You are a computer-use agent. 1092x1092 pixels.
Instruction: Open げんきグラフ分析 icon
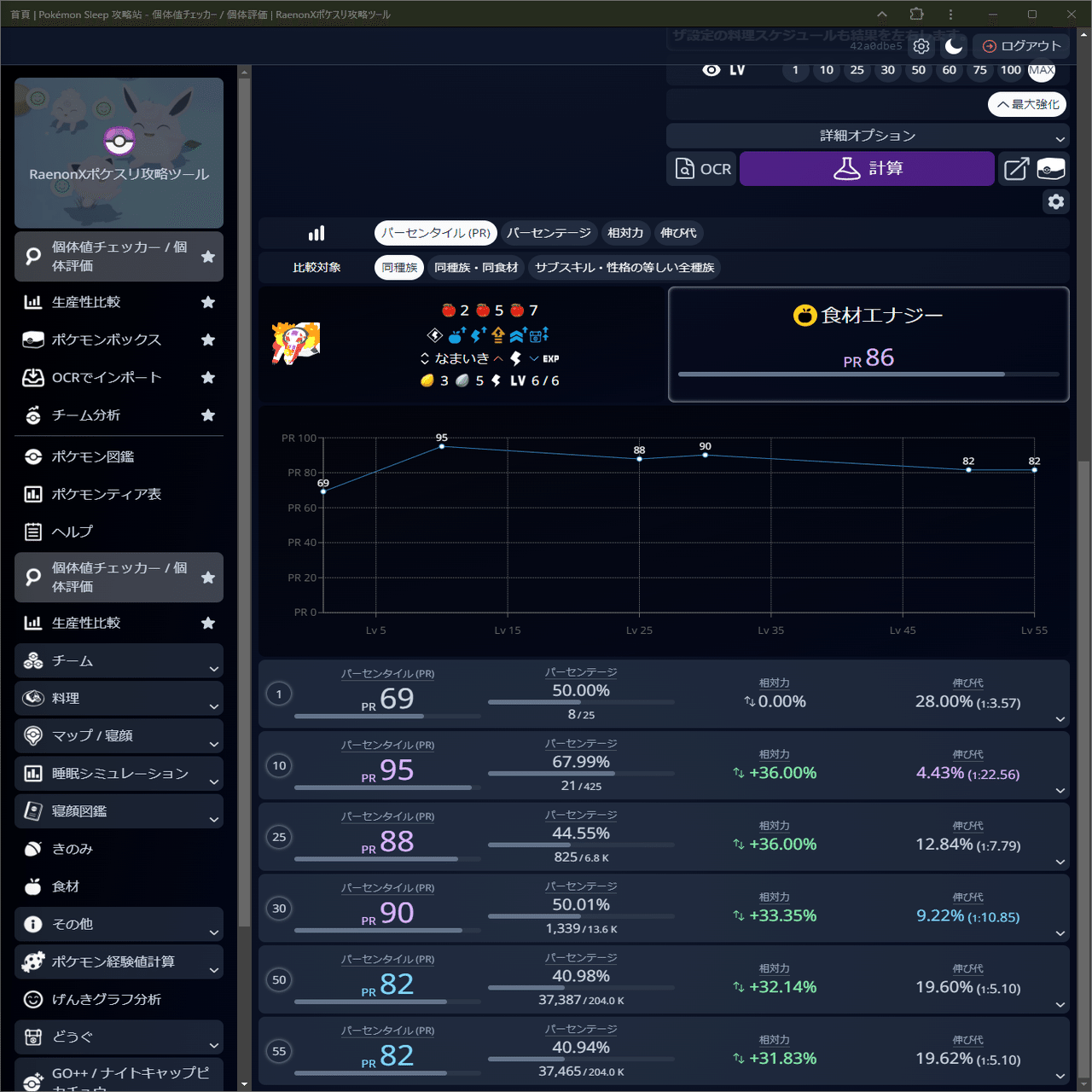(33, 999)
